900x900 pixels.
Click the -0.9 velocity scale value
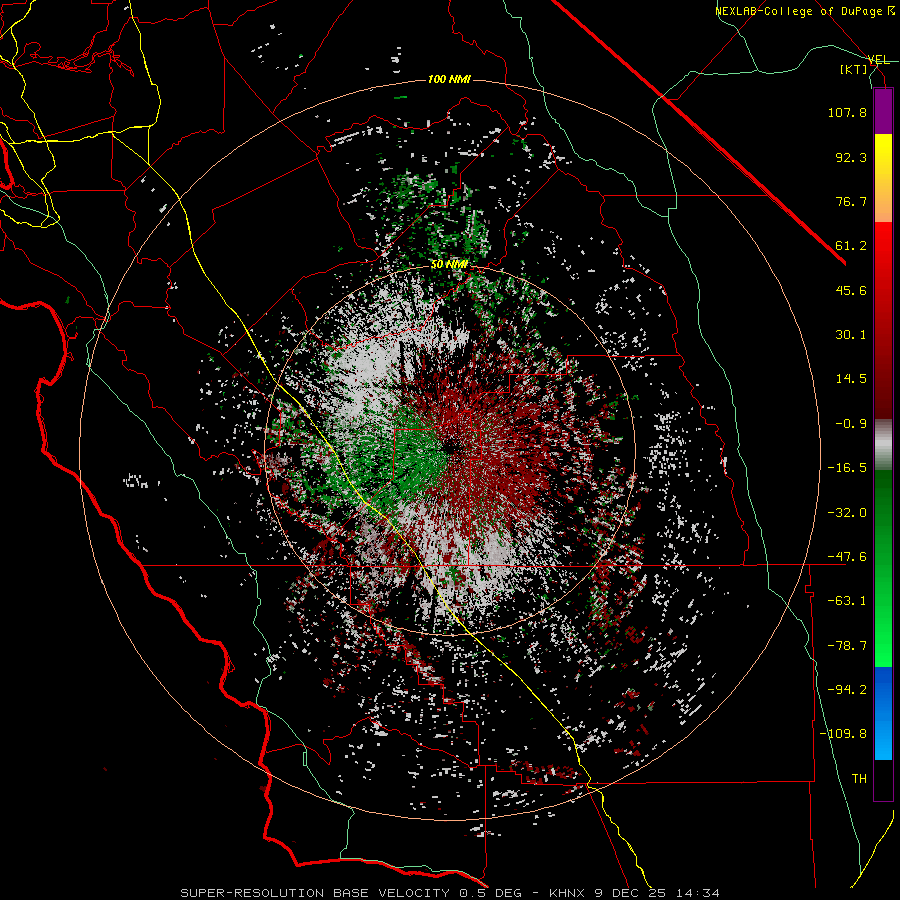(x=851, y=424)
